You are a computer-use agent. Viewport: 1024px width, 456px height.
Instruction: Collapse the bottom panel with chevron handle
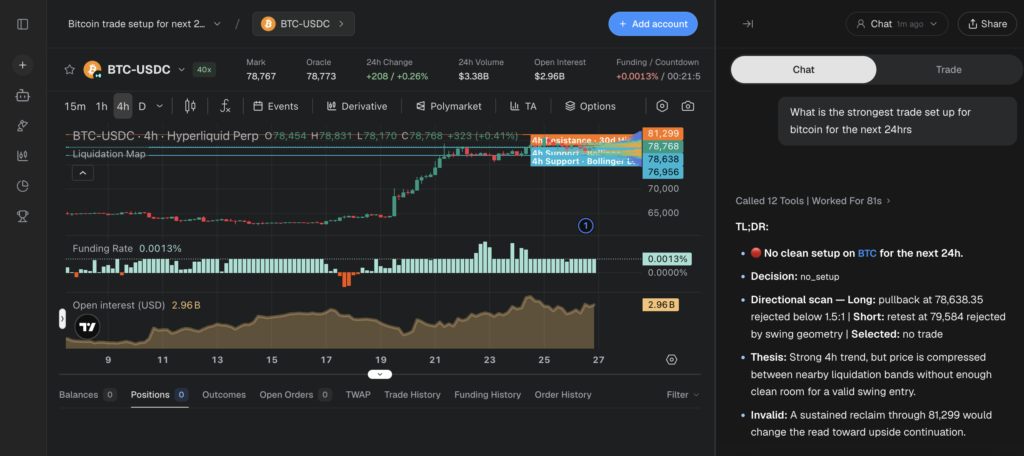pyautogui.click(x=379, y=374)
